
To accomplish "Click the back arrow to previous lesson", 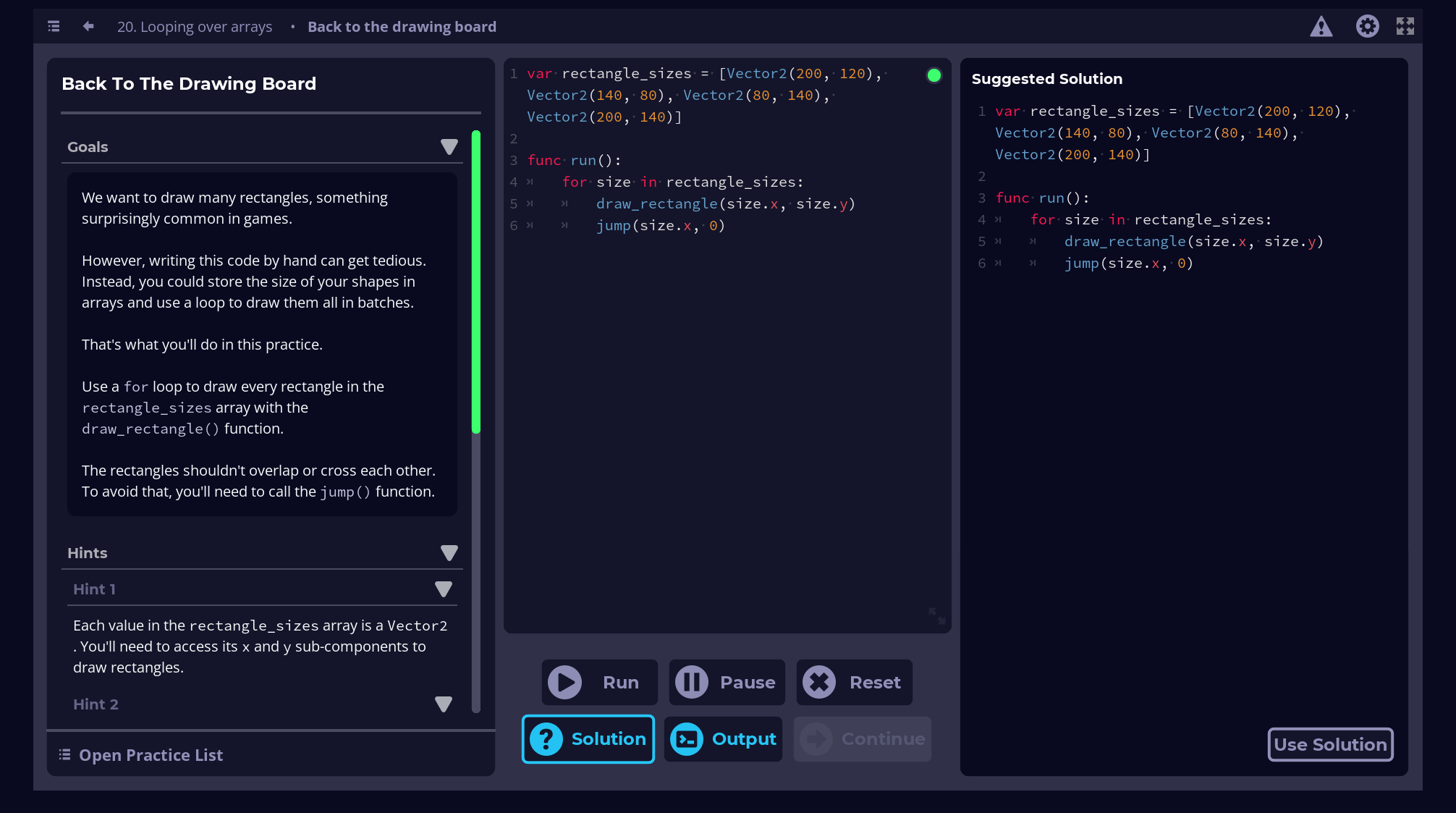I will pyautogui.click(x=87, y=26).
